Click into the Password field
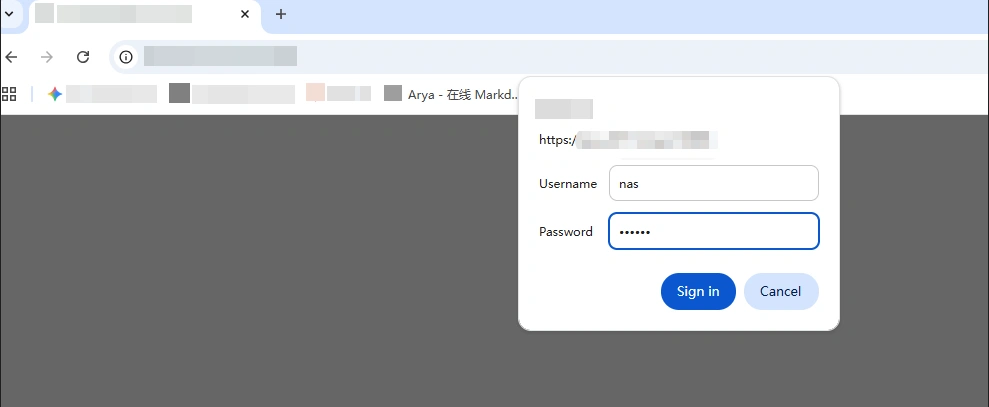 (x=713, y=232)
